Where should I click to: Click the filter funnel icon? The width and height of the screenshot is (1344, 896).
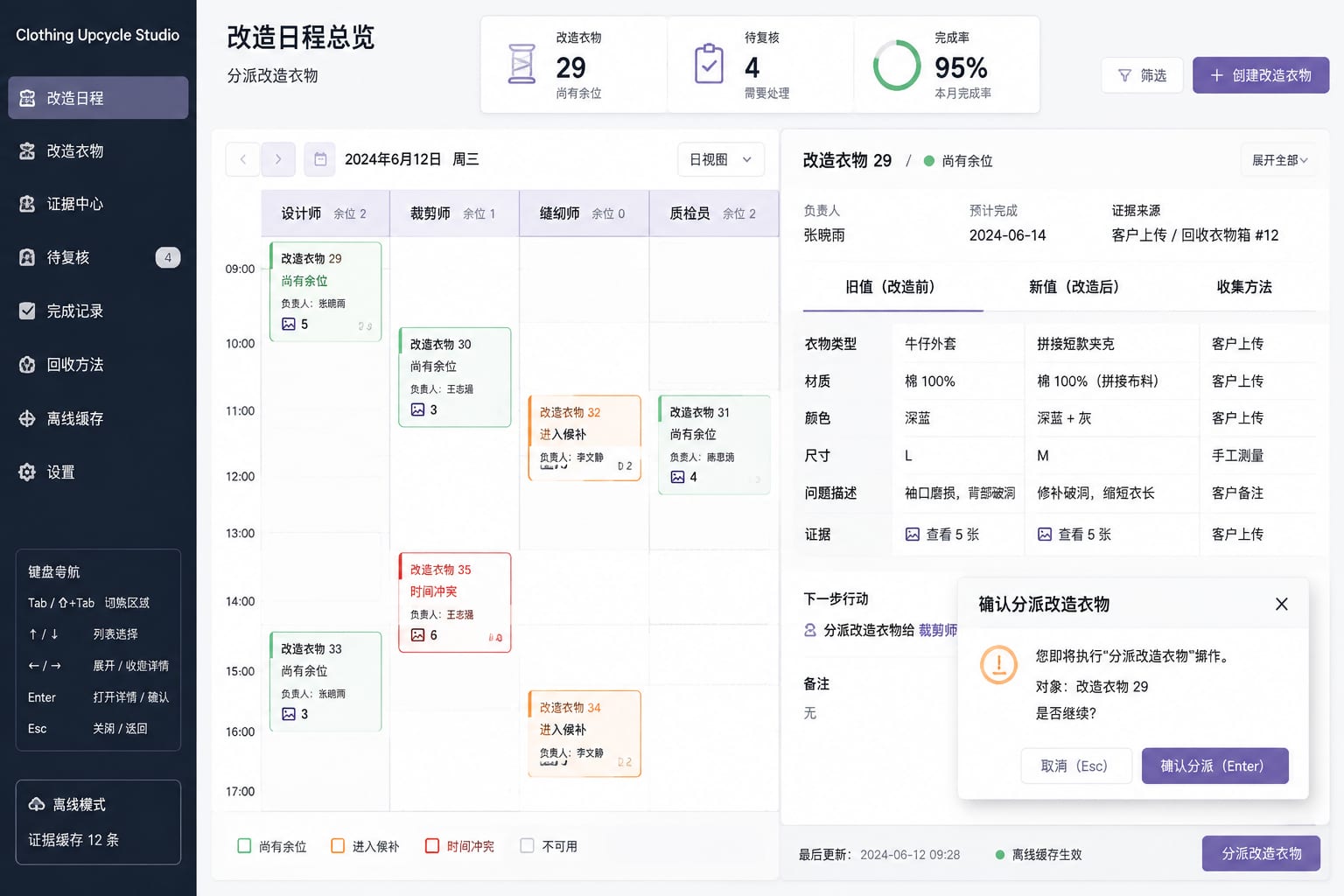(x=1124, y=76)
